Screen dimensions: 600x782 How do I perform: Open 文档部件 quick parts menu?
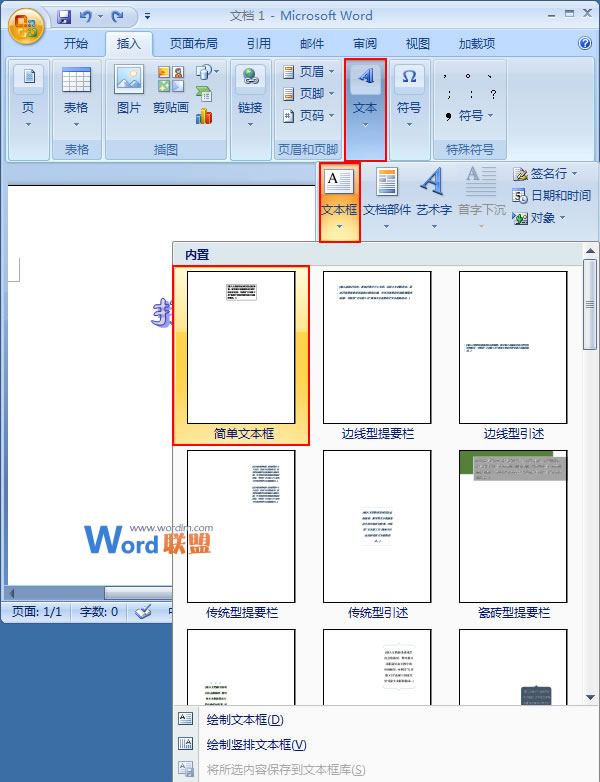point(387,199)
